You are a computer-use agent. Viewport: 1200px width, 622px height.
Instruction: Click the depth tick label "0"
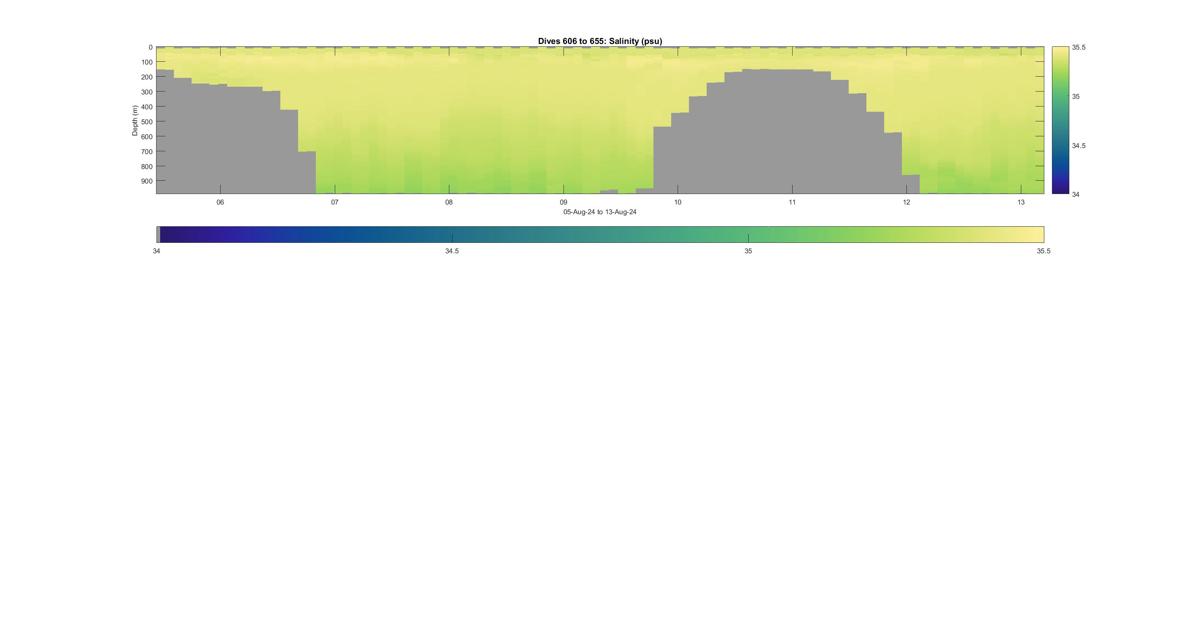tap(150, 47)
